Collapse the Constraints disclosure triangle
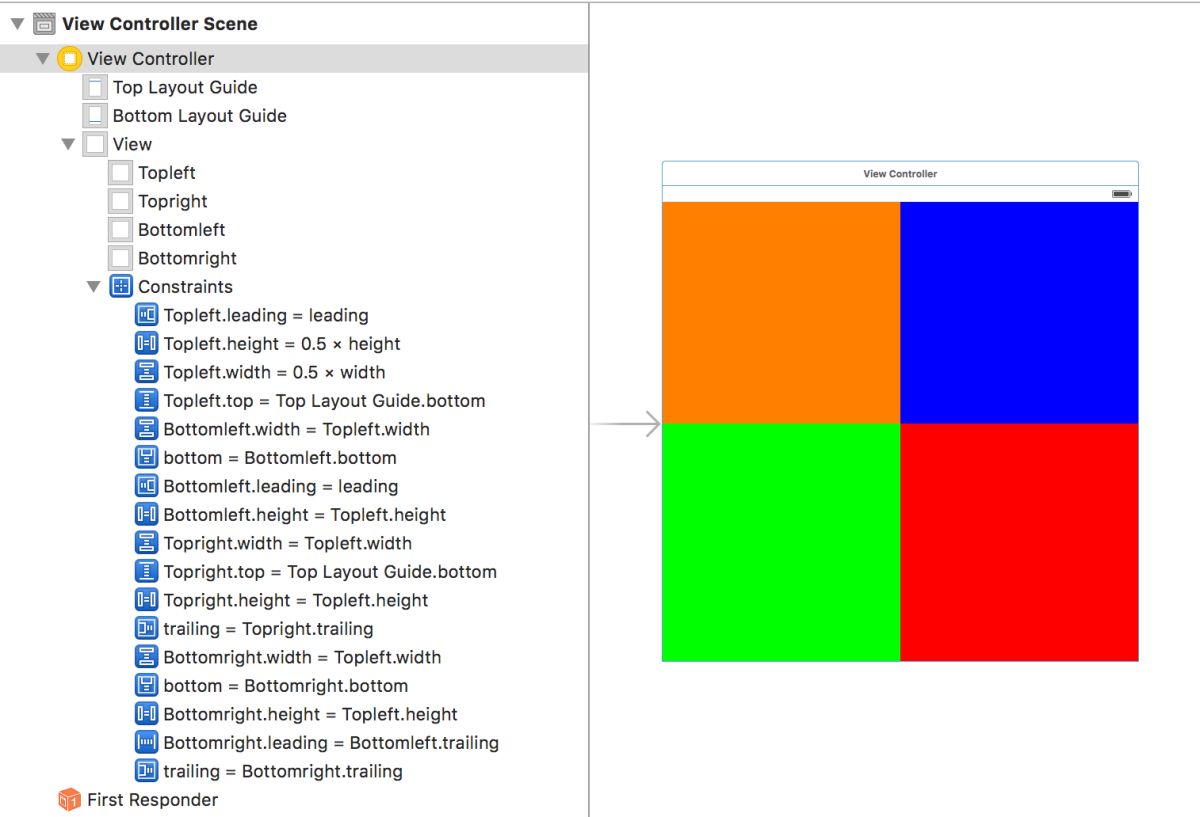 (x=94, y=287)
